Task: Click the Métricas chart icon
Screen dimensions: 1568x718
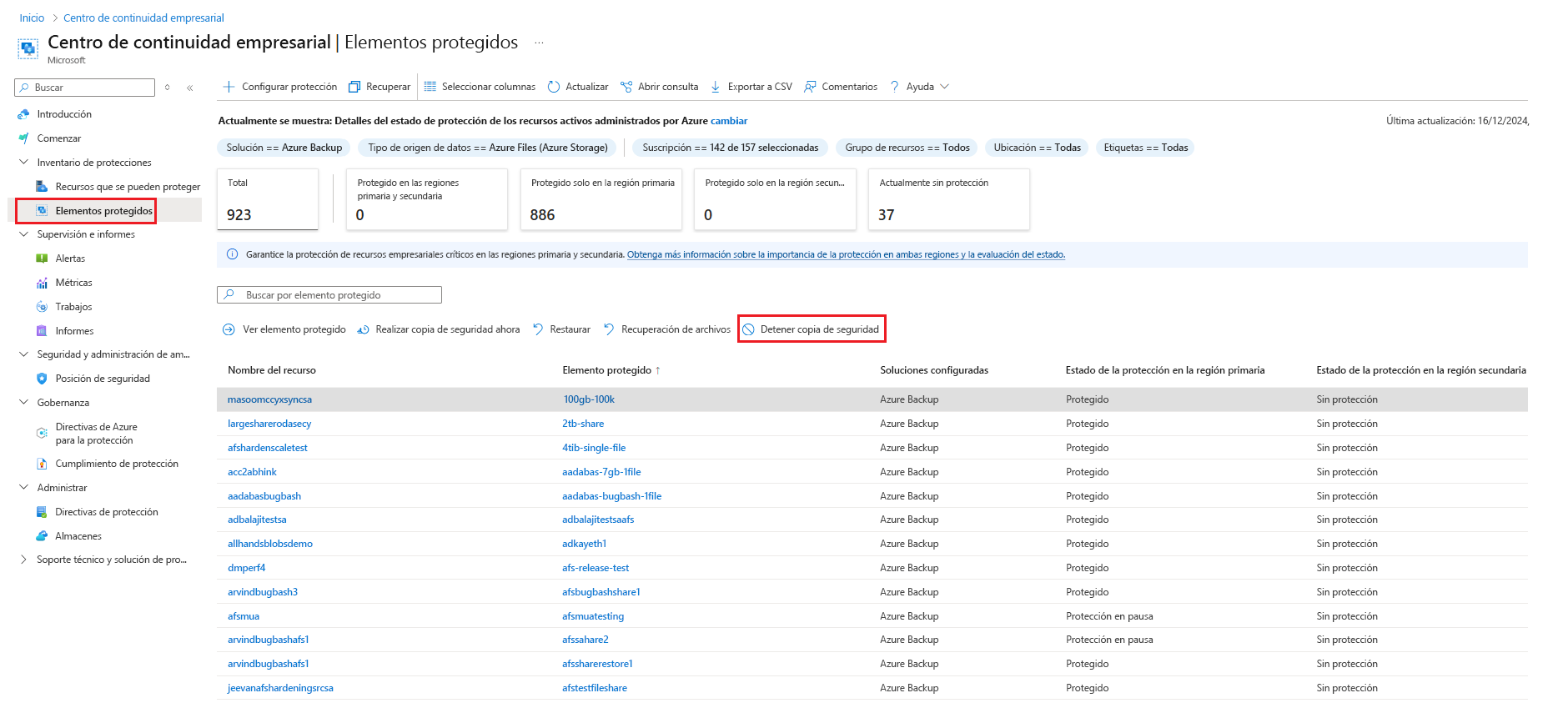Action: click(42, 283)
